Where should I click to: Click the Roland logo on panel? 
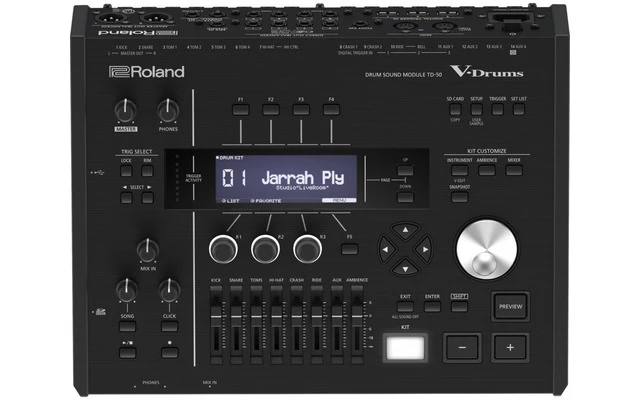(147, 72)
